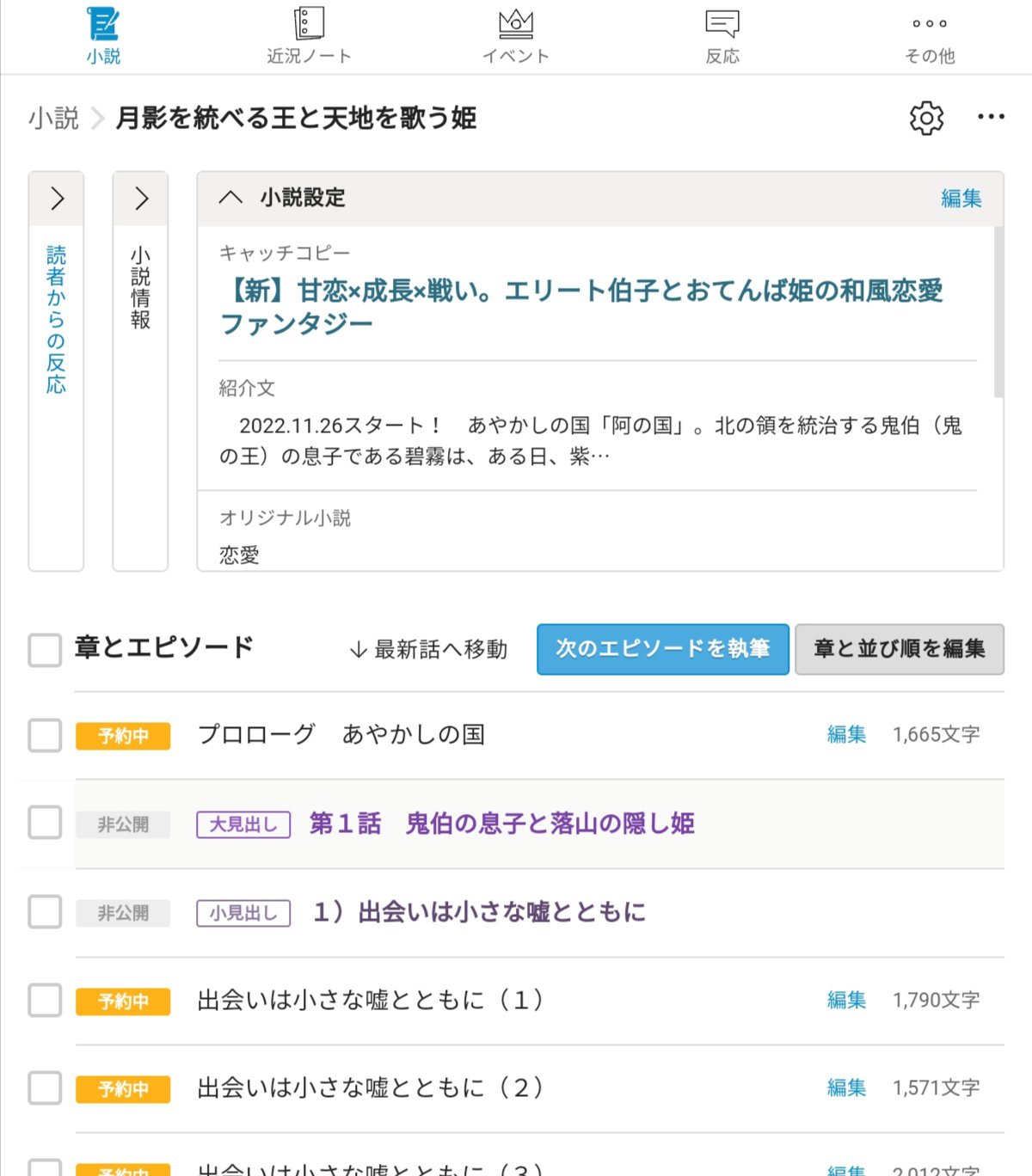Open the 小説 tab icon
The width and height of the screenshot is (1032, 1176).
(x=103, y=24)
